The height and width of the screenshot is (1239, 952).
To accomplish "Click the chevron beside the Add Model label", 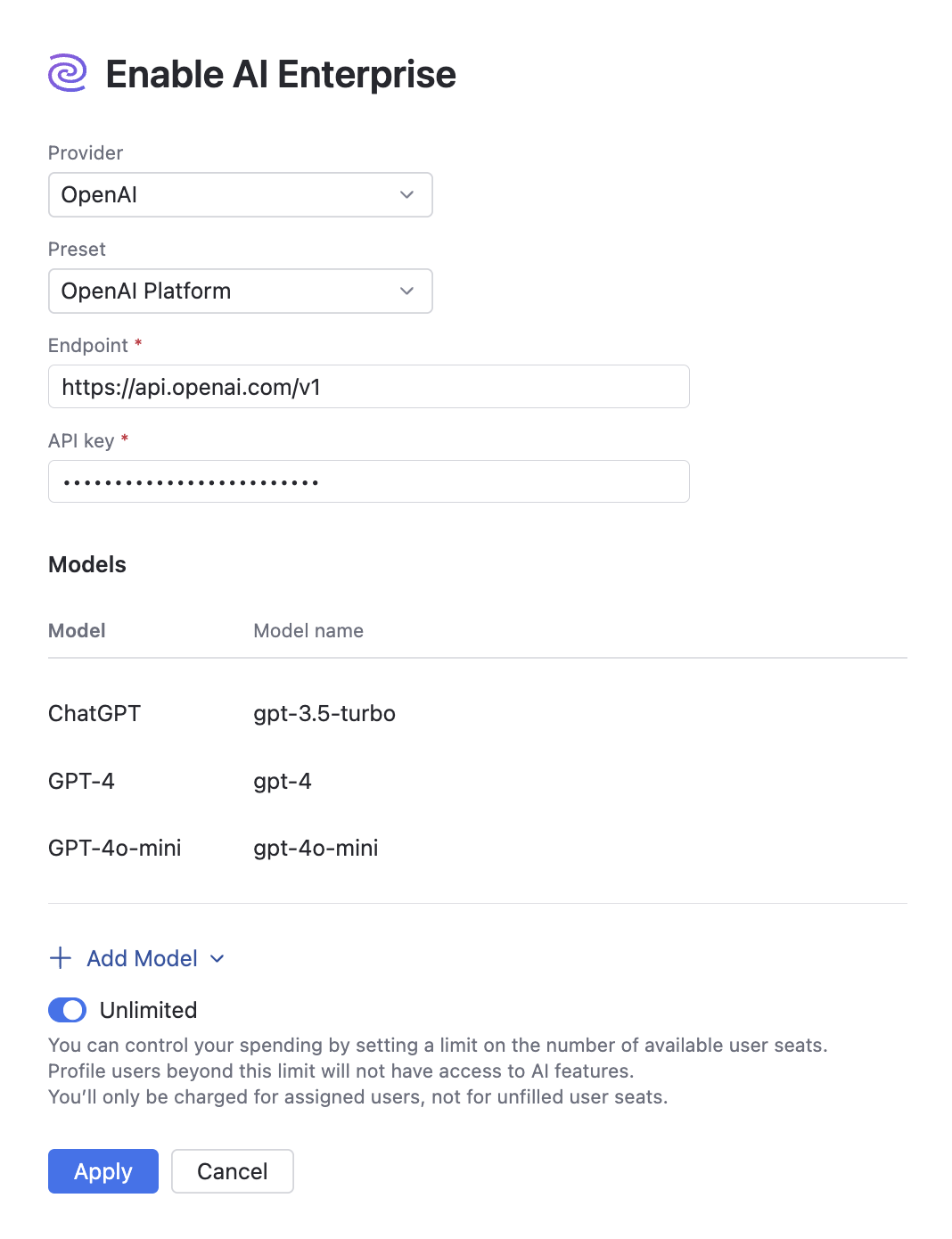I will point(216,959).
